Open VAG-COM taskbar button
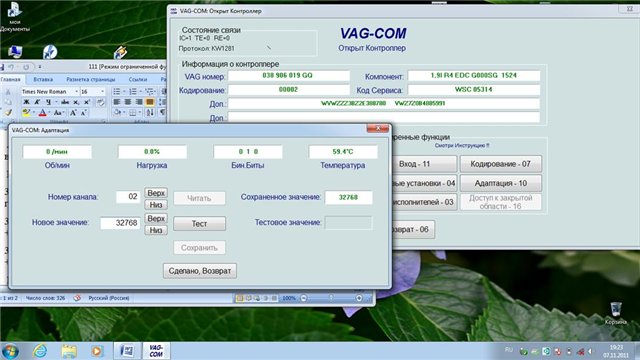640x360 pixels. tap(156, 351)
